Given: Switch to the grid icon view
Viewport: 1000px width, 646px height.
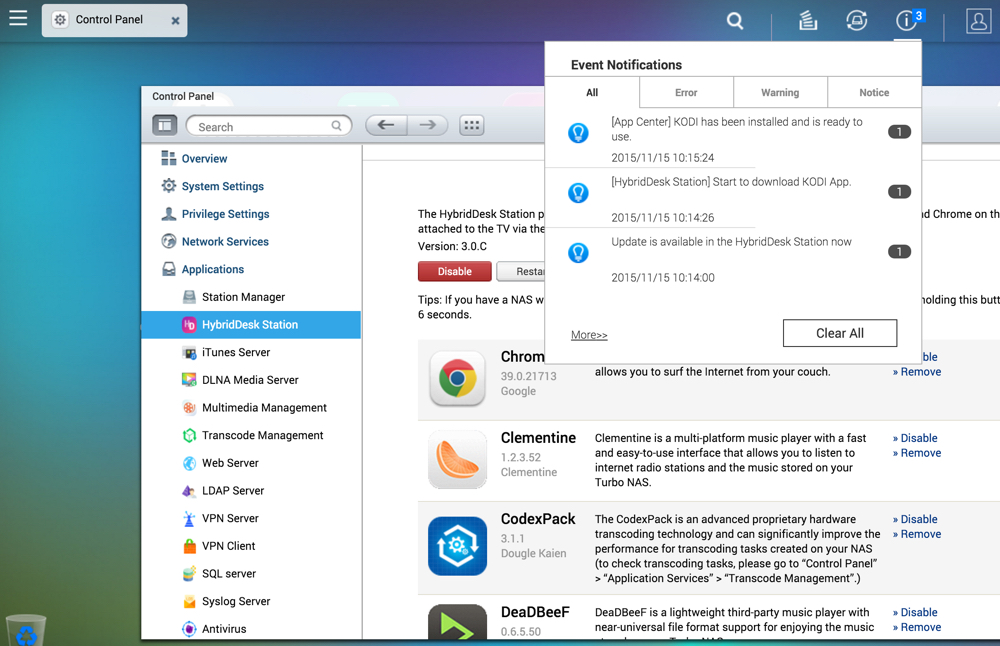Looking at the screenshot, I should coord(472,125).
